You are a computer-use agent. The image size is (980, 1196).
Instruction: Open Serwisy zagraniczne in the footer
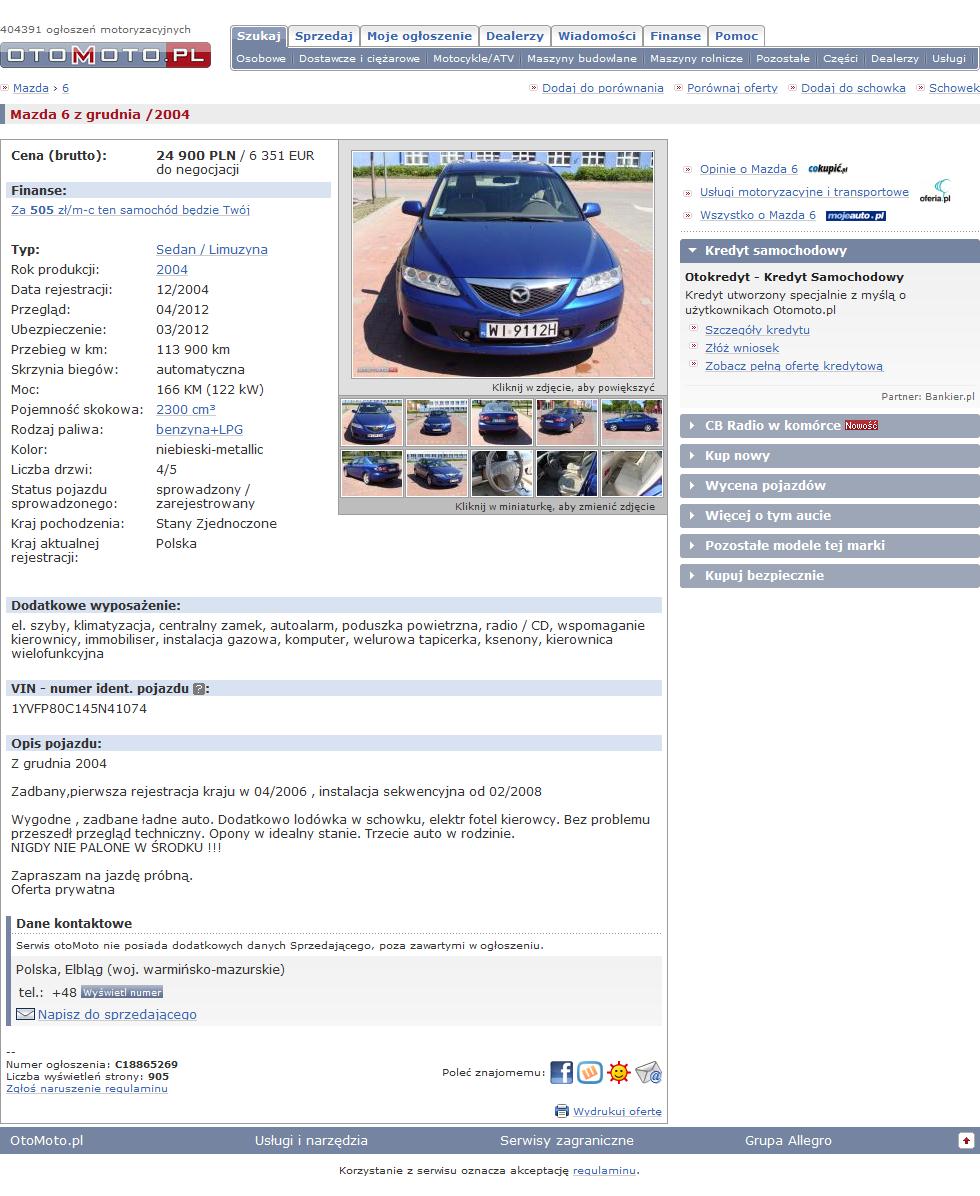(567, 1140)
